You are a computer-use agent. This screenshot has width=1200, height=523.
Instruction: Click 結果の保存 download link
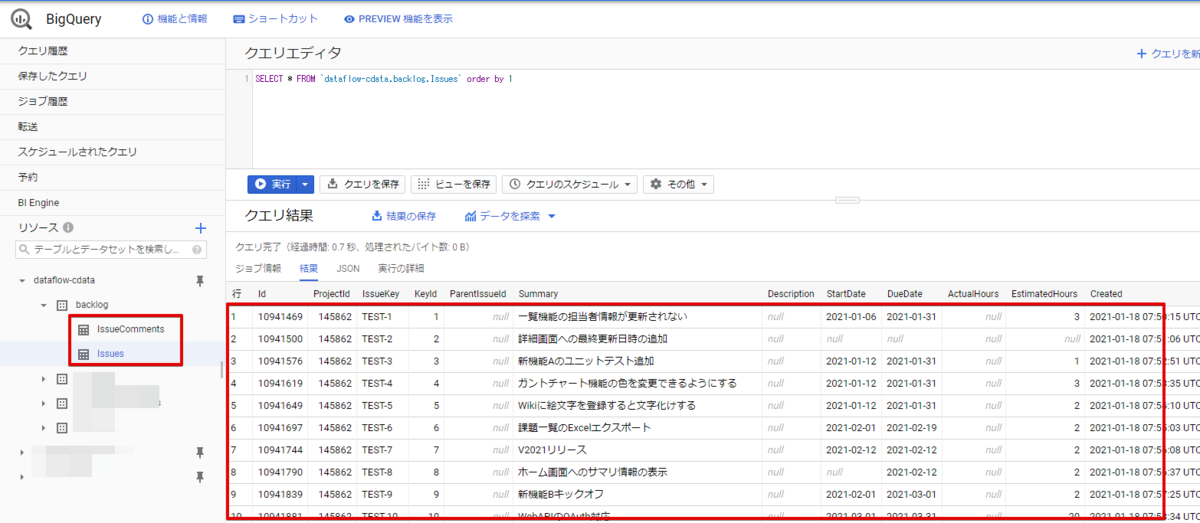click(x=404, y=216)
